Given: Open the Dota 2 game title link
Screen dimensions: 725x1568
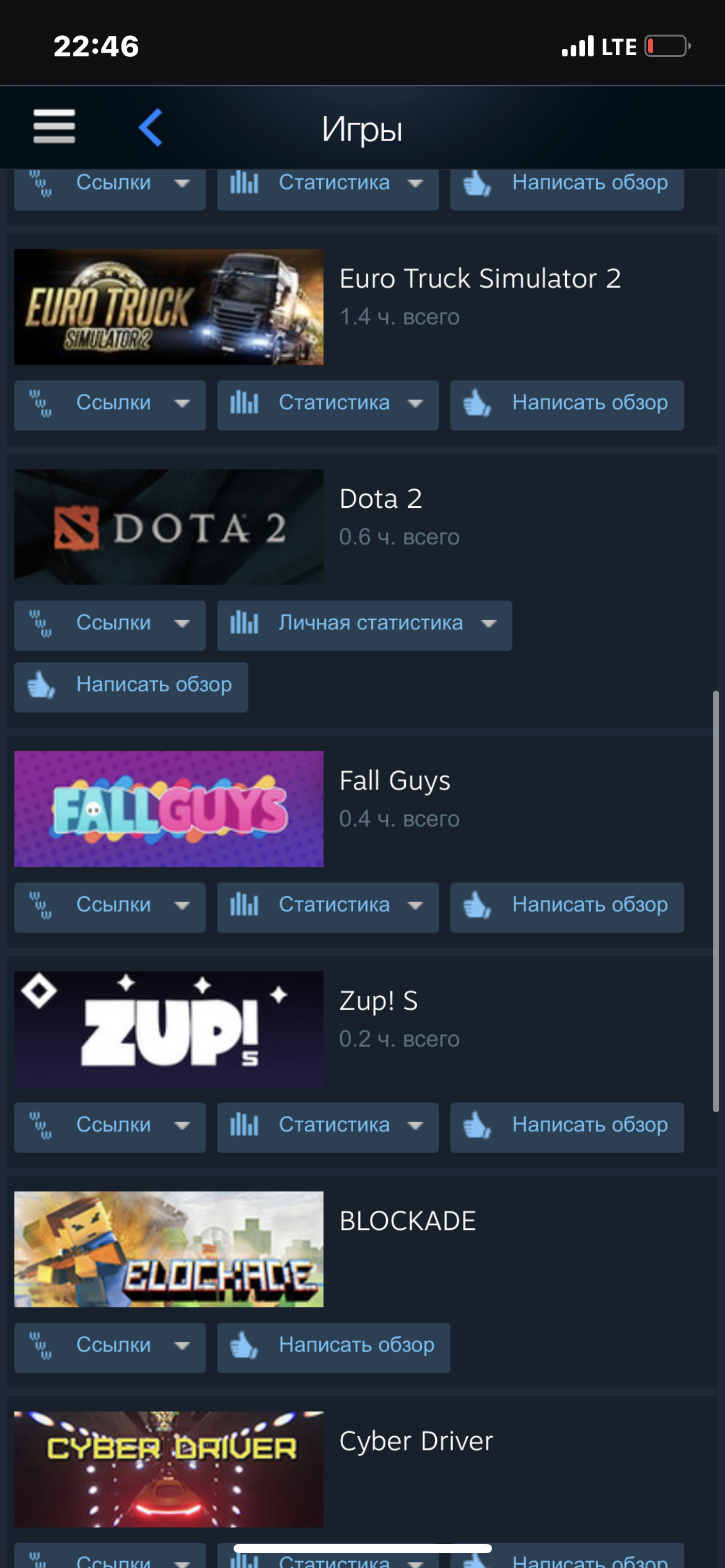Looking at the screenshot, I should click(380, 499).
